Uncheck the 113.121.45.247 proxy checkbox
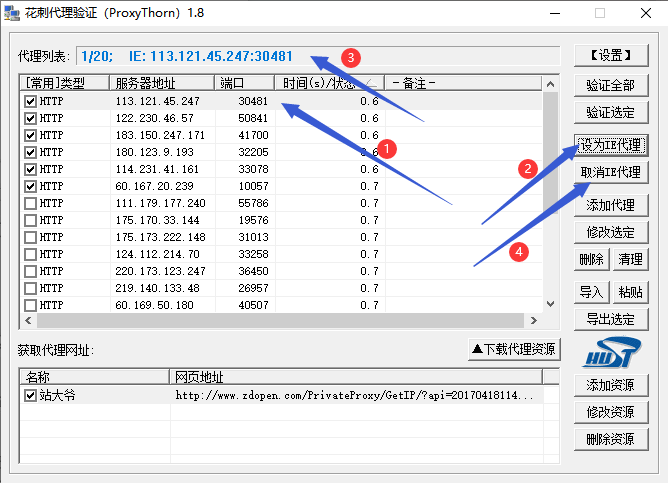The height and width of the screenshot is (483, 668). coord(30,101)
